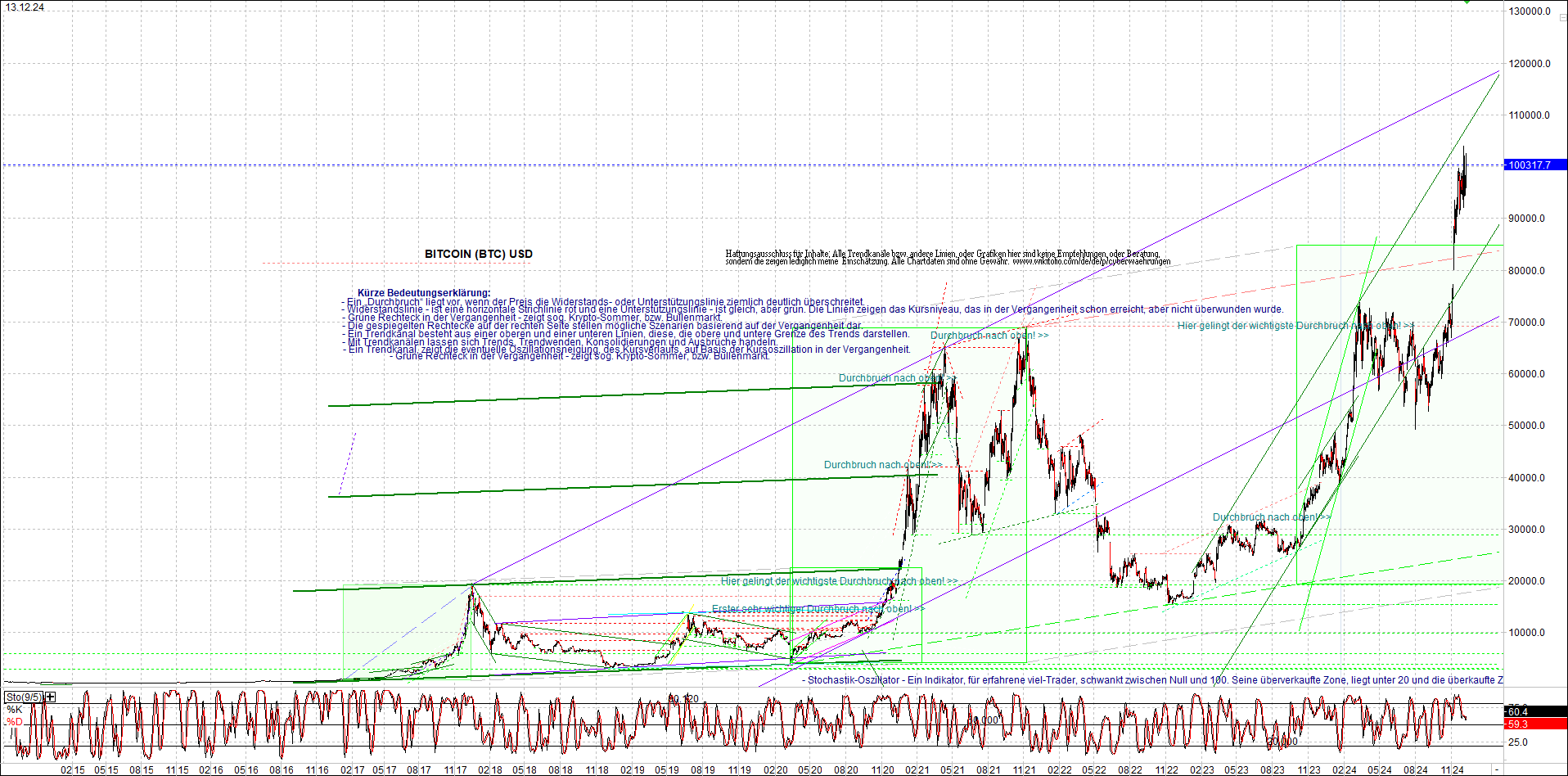Click the 11|24 time axis label
This screenshot has width=1568, height=776.
click(1452, 770)
